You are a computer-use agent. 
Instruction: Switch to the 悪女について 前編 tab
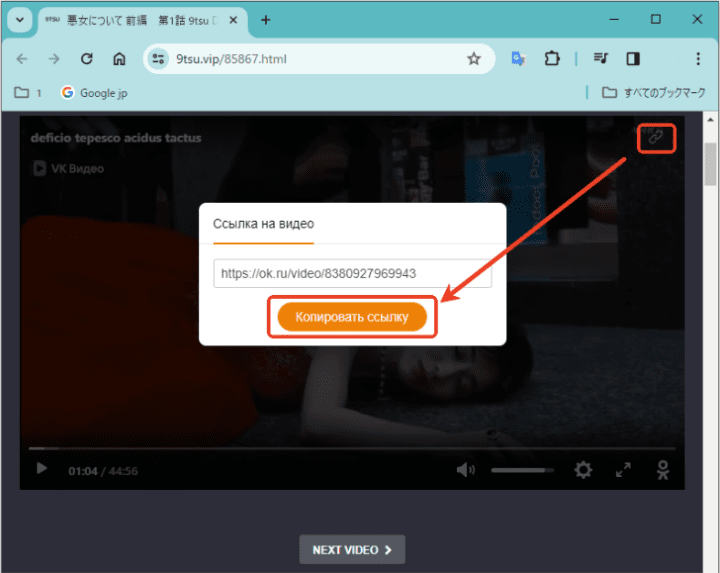pos(142,20)
